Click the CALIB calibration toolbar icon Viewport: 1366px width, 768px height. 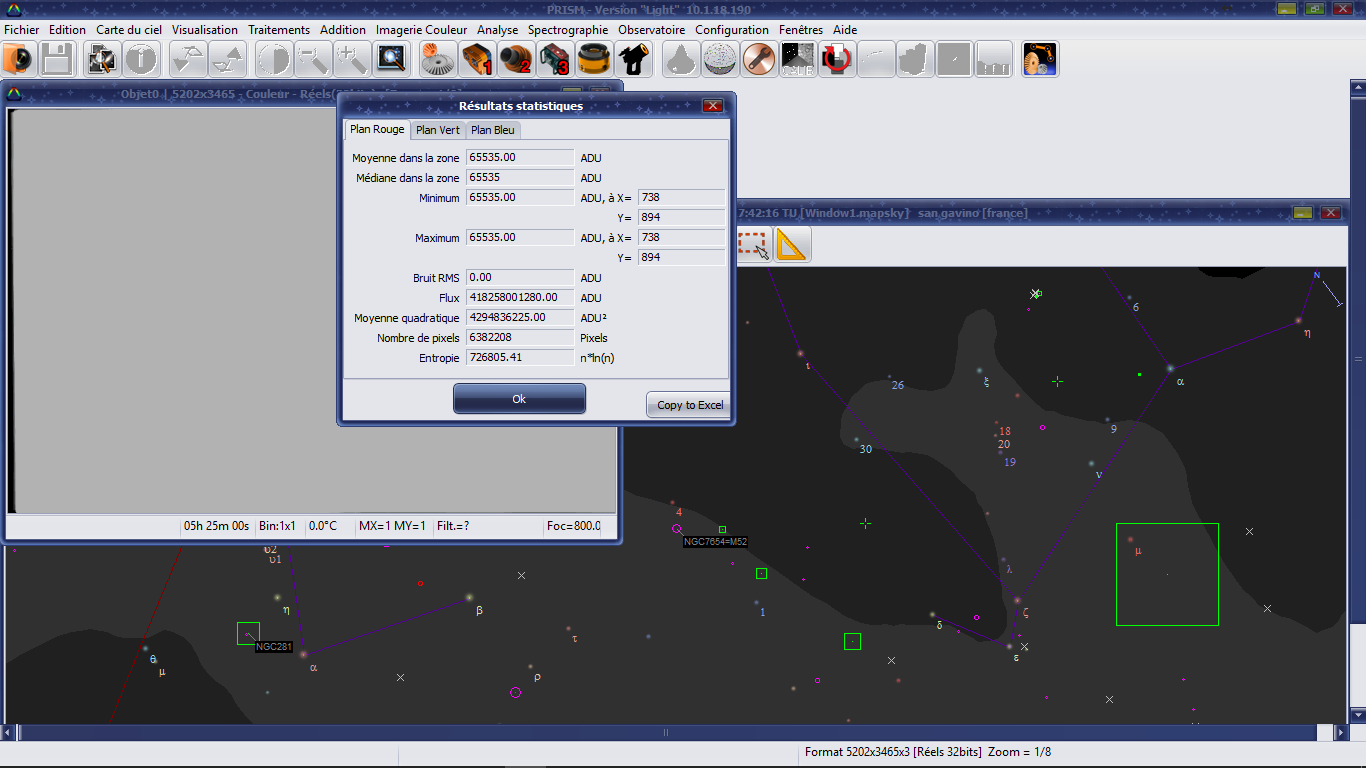pyautogui.click(x=797, y=60)
